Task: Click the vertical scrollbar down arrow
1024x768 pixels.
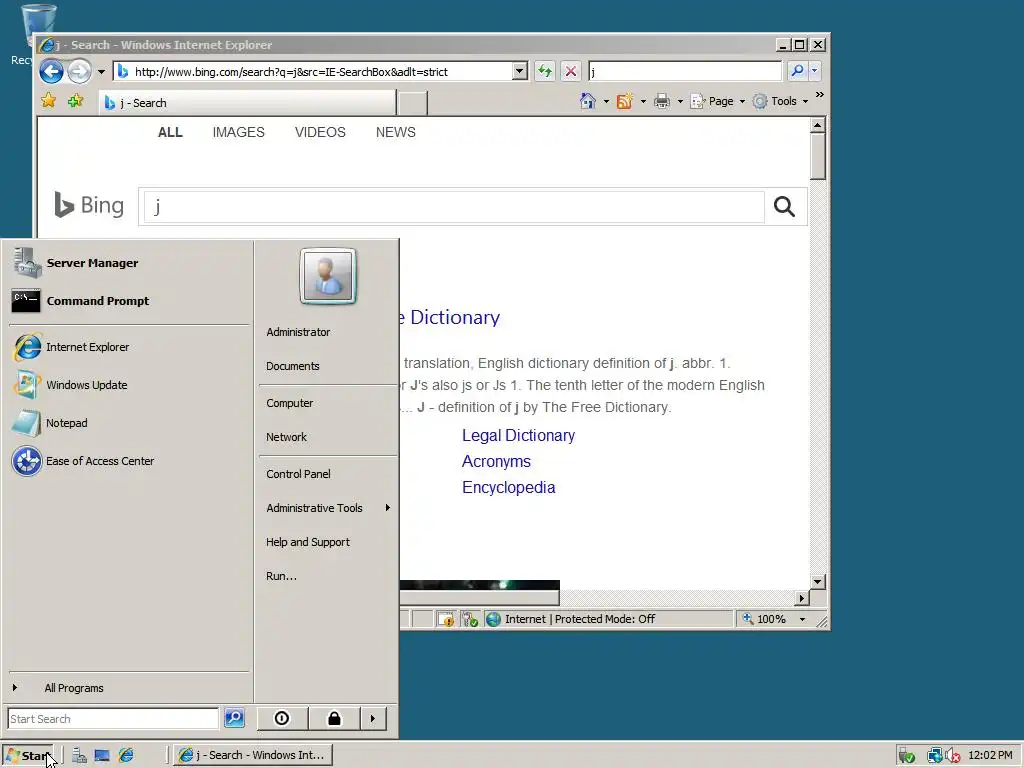Action: pyautogui.click(x=818, y=581)
